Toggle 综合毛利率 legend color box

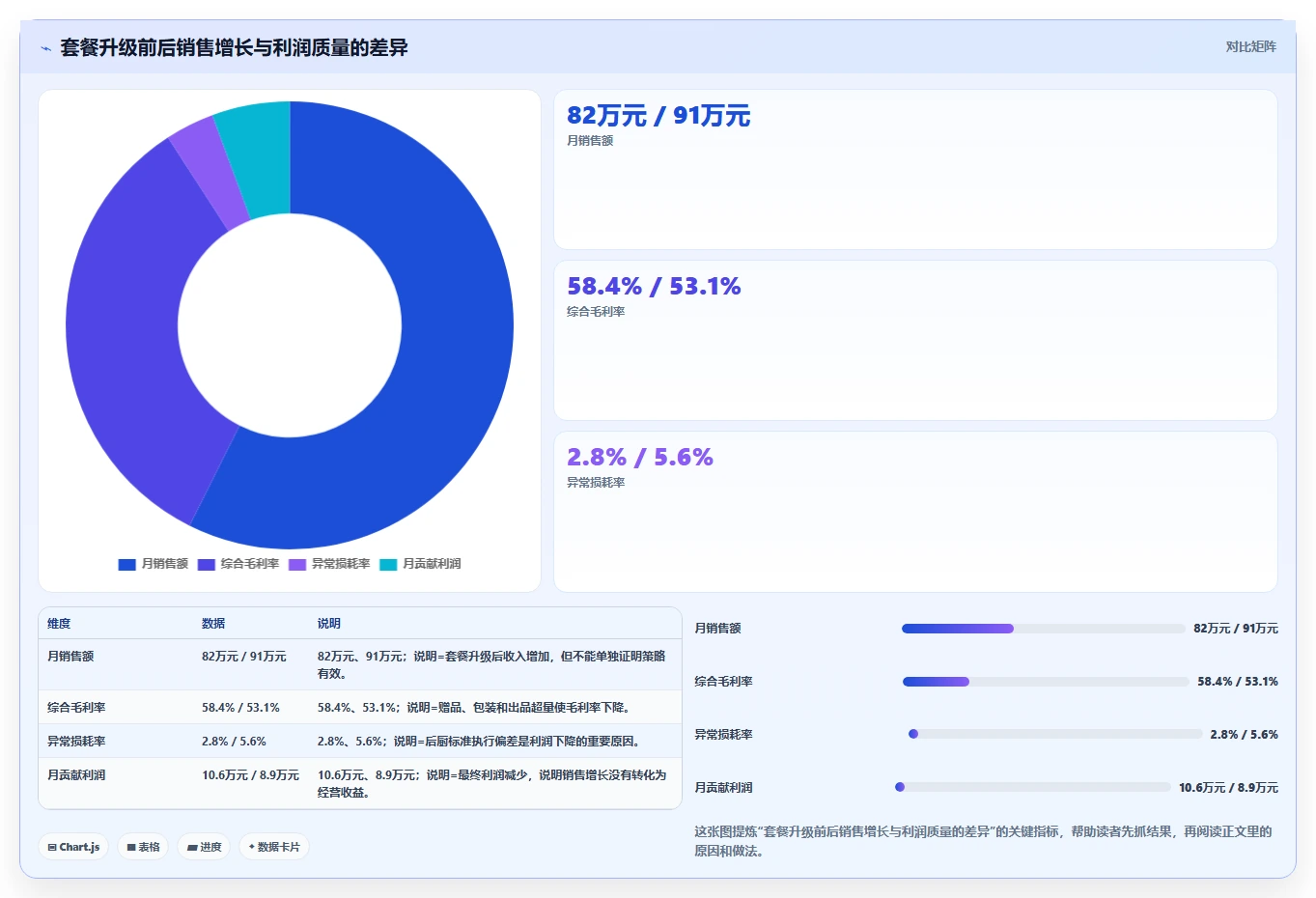click(x=207, y=564)
